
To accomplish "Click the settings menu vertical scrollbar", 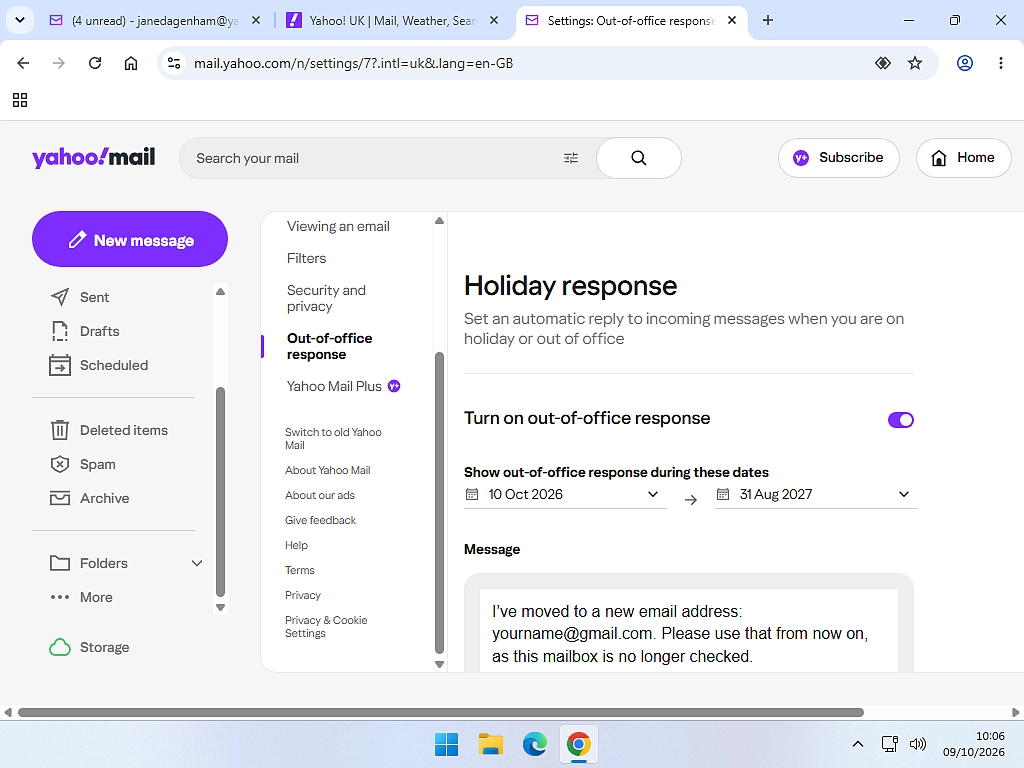I will [440, 503].
